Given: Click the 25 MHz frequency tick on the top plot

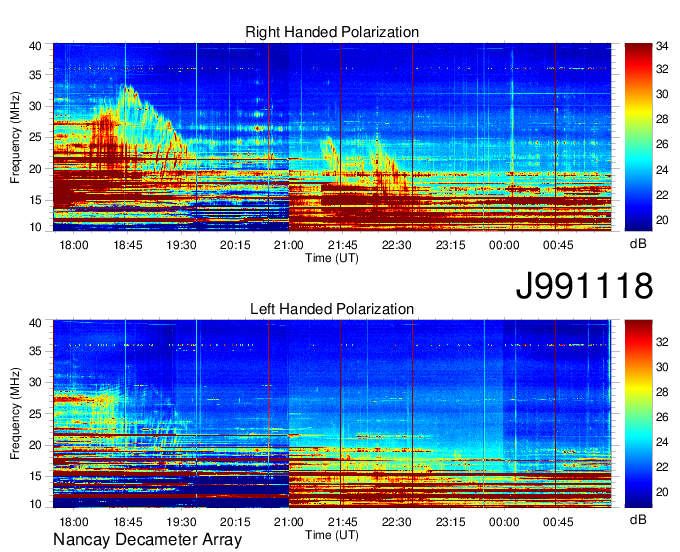Looking at the screenshot, I should coord(36,137).
